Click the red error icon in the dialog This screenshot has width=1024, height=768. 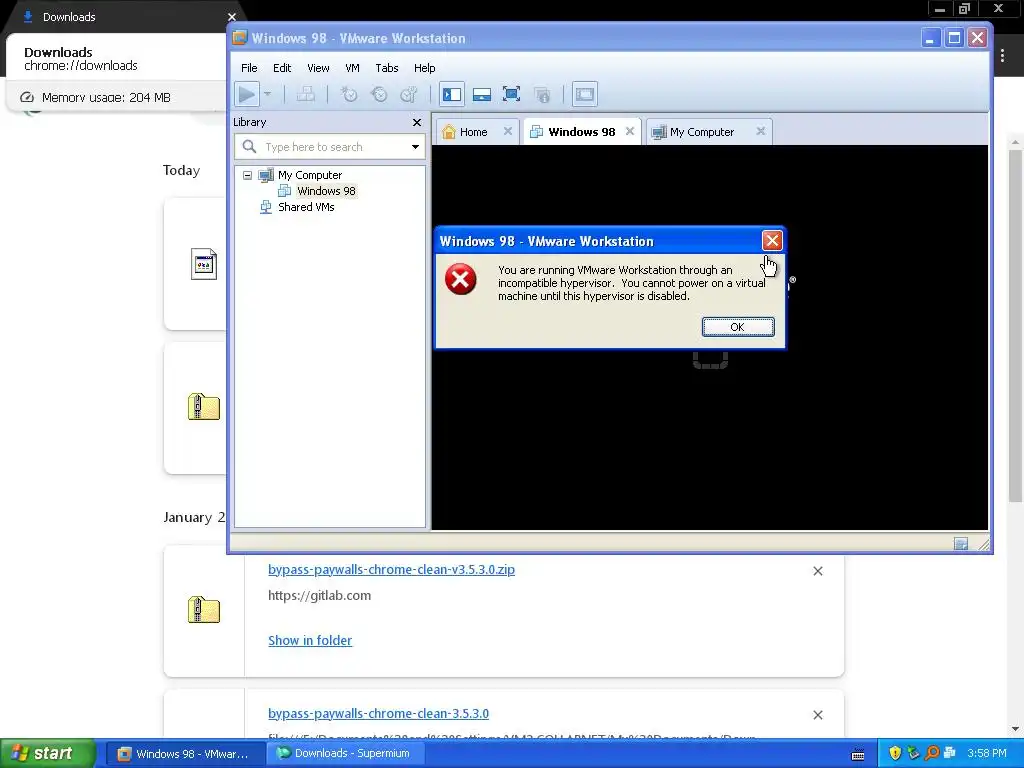click(x=460, y=280)
